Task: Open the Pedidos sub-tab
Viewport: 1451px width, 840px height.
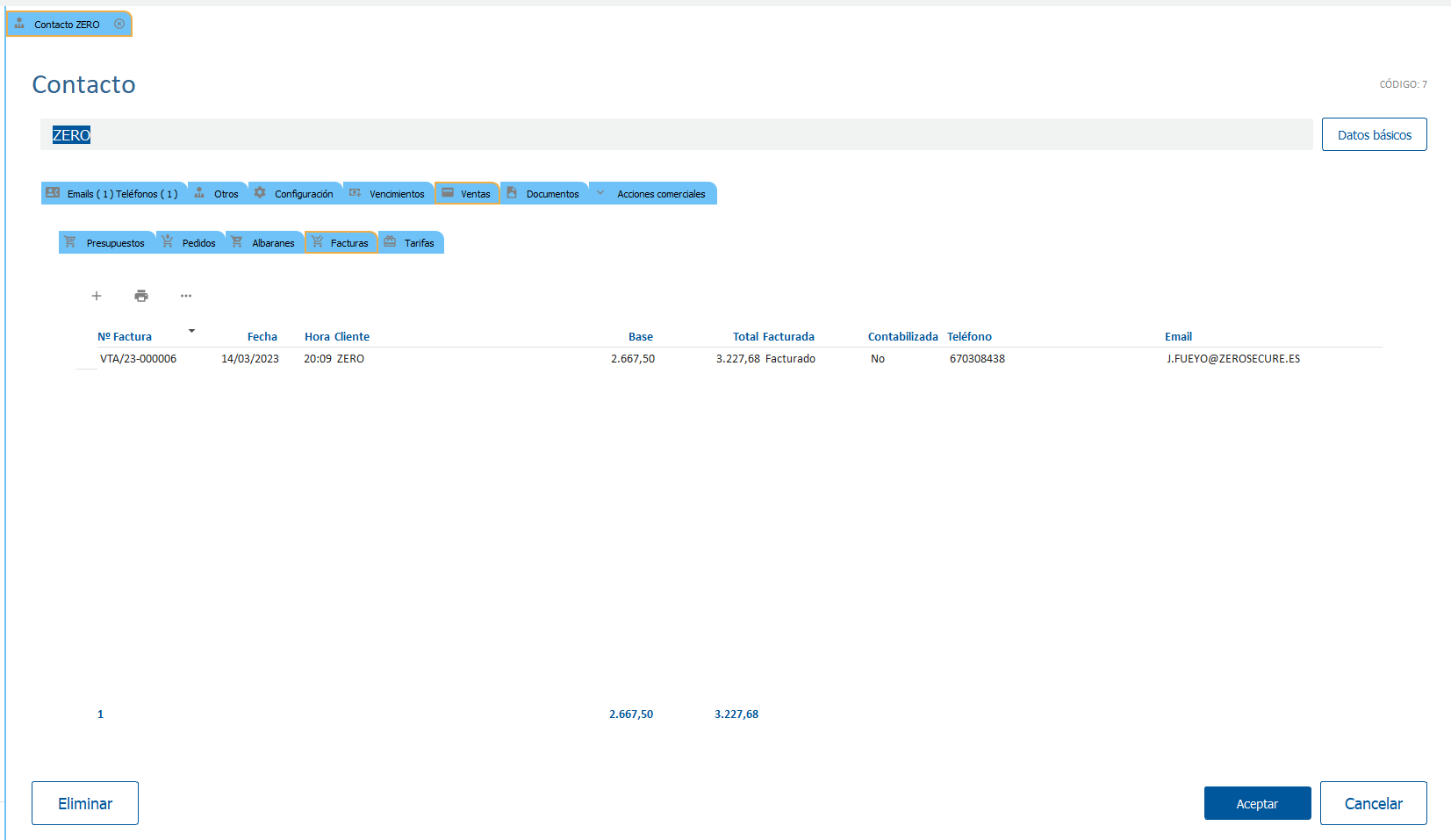Action: [x=198, y=243]
